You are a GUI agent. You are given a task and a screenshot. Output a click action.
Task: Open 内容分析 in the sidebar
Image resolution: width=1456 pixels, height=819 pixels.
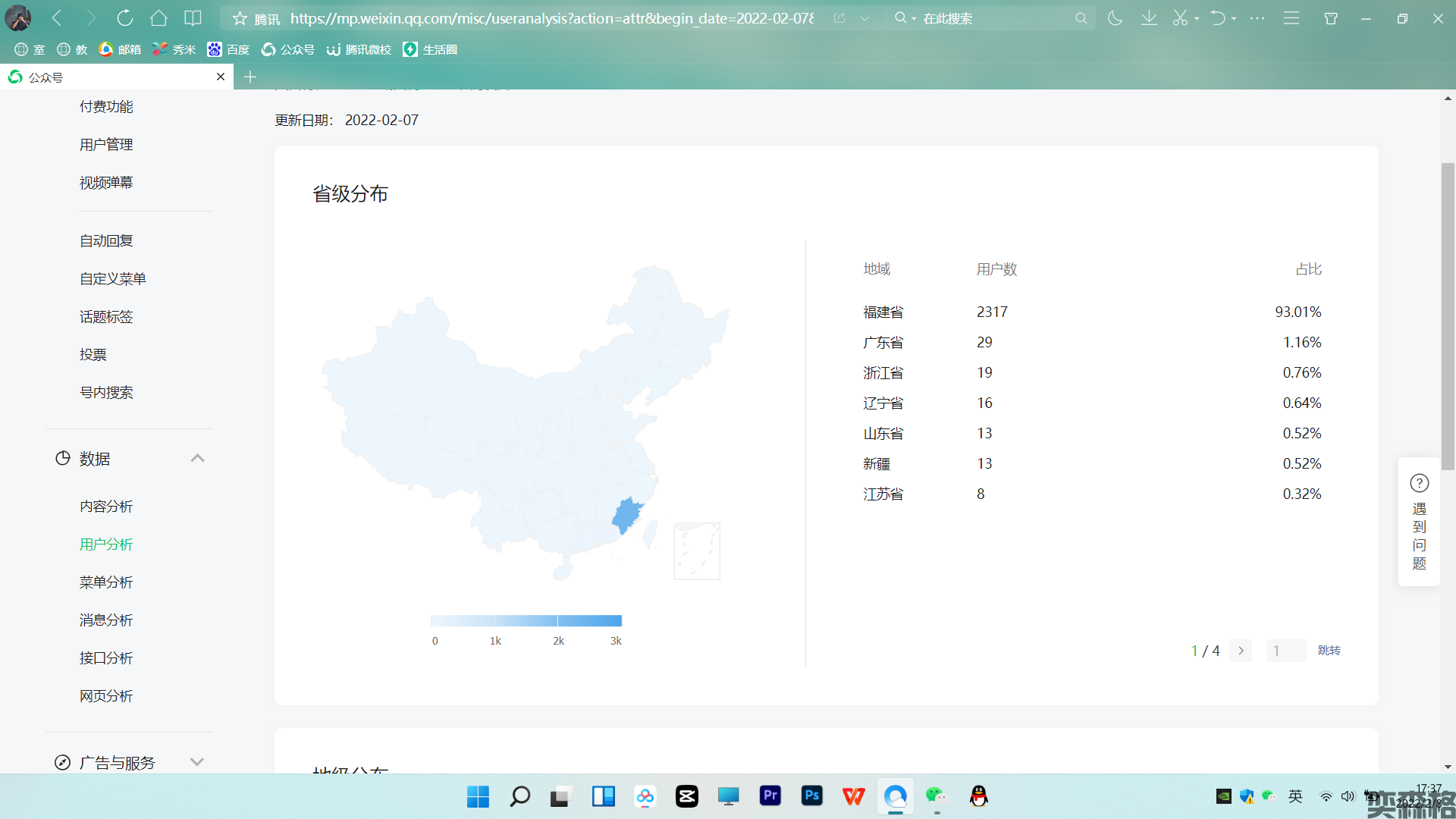pyautogui.click(x=106, y=507)
